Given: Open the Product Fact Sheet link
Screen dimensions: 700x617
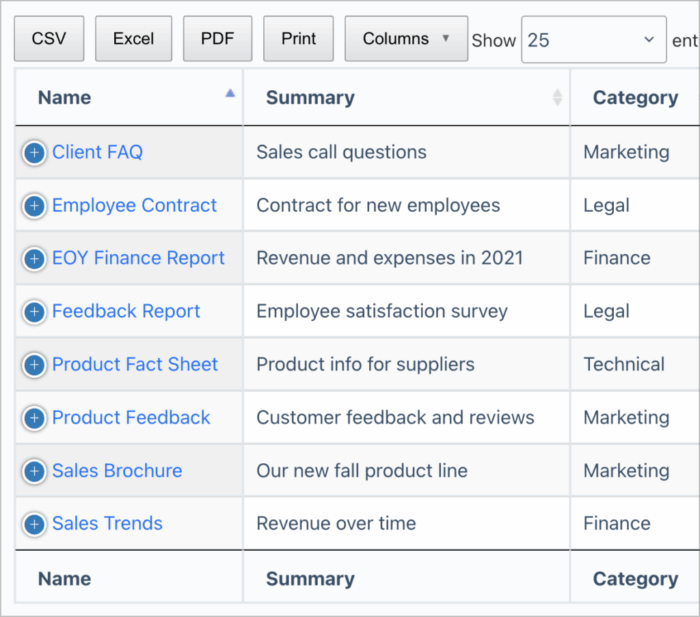Looking at the screenshot, I should (x=135, y=364).
